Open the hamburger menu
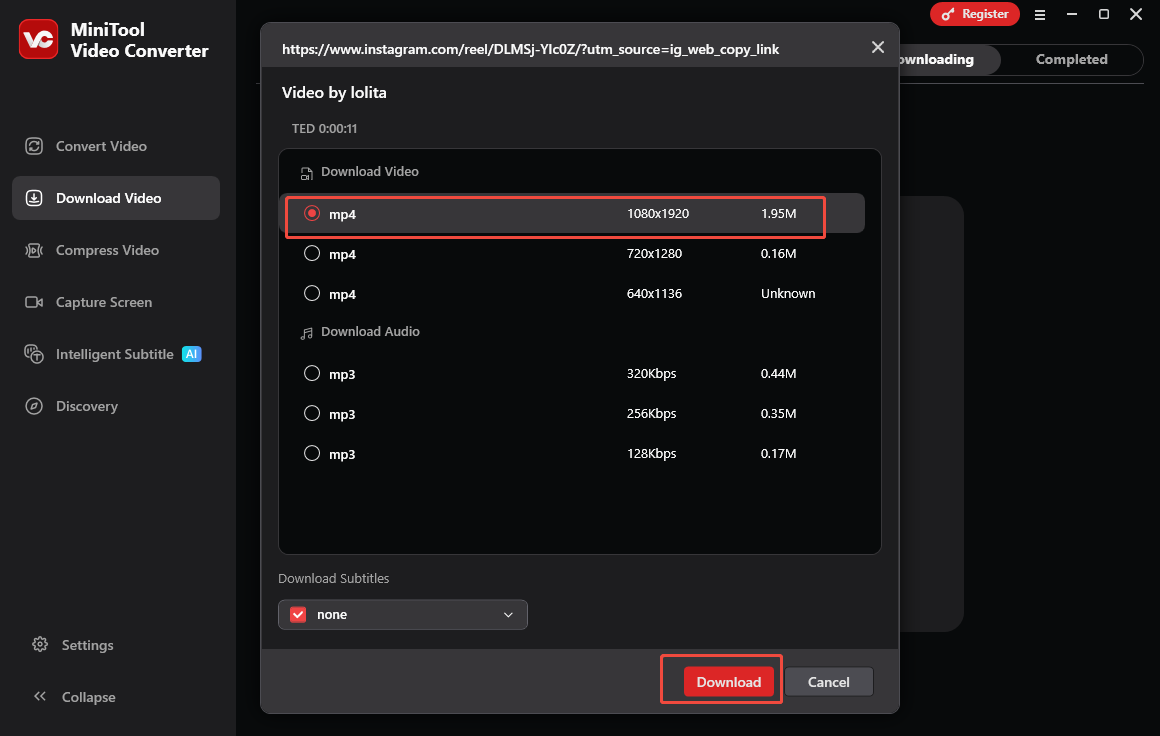 click(1040, 14)
